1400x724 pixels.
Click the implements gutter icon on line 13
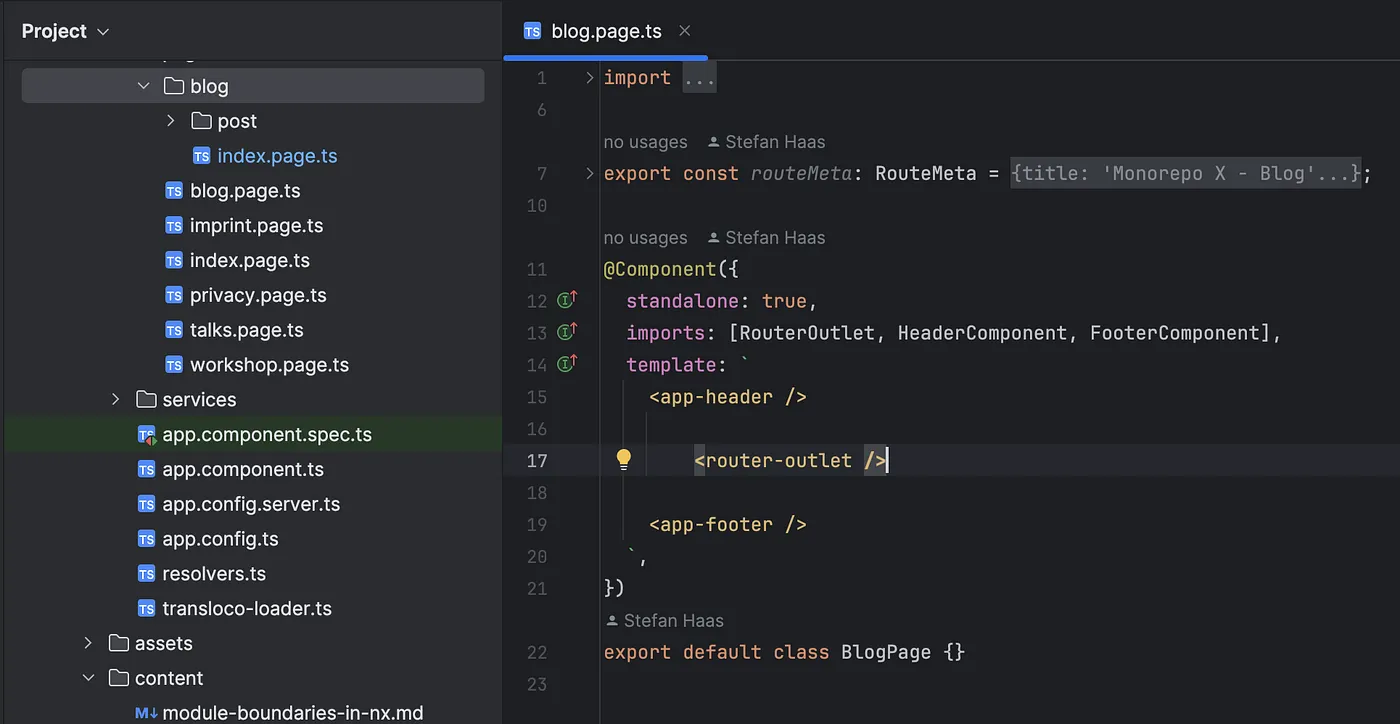[x=568, y=332]
